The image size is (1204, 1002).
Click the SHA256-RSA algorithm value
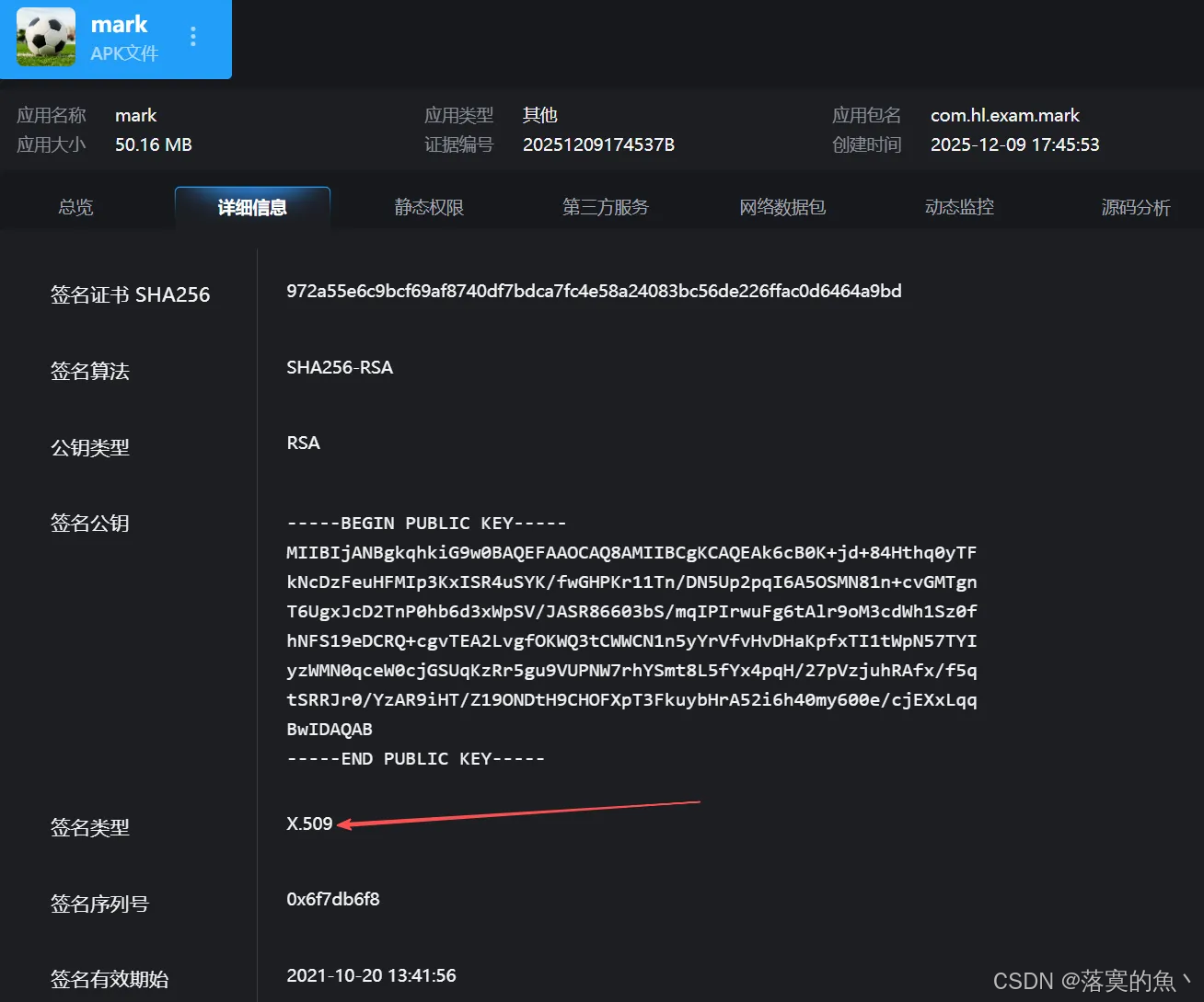click(x=340, y=367)
